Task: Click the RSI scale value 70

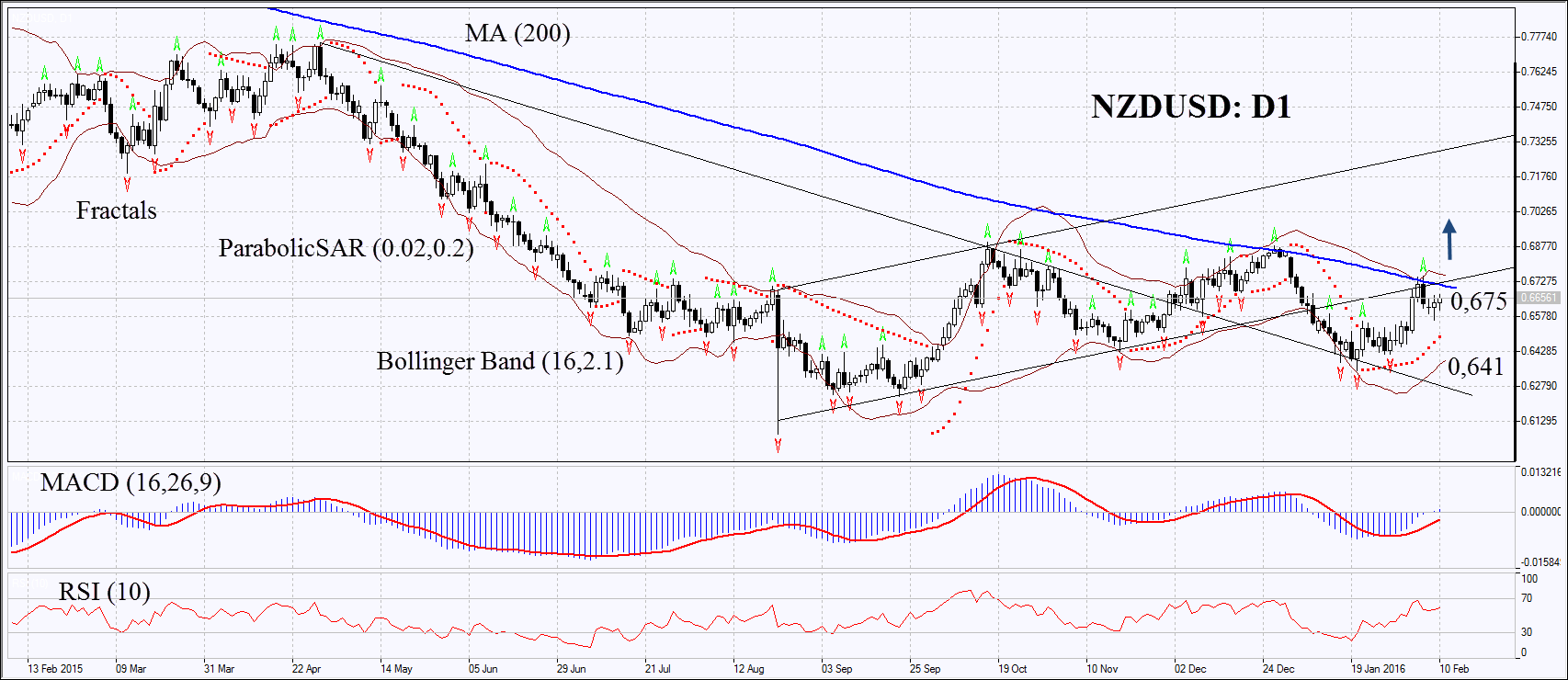Action: (1527, 598)
